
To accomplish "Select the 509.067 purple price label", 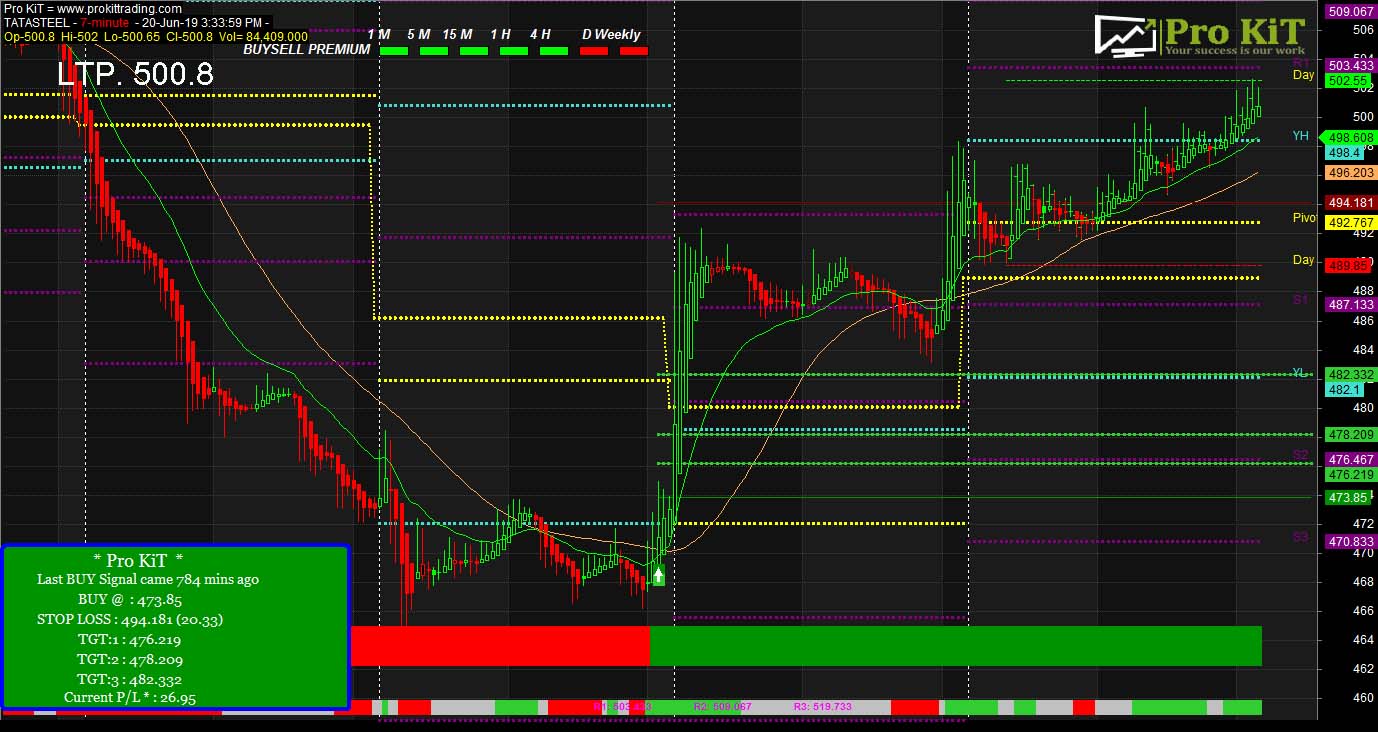I will [1349, 12].
